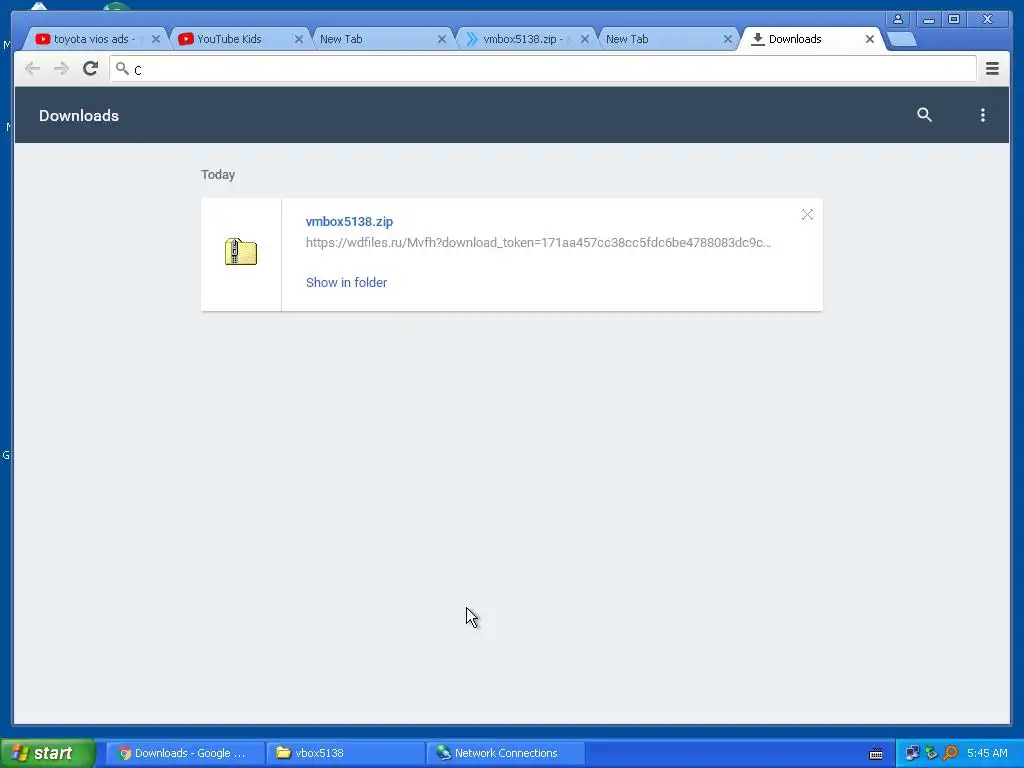The height and width of the screenshot is (768, 1024).
Task: Focus the address bar
Action: click(x=543, y=69)
